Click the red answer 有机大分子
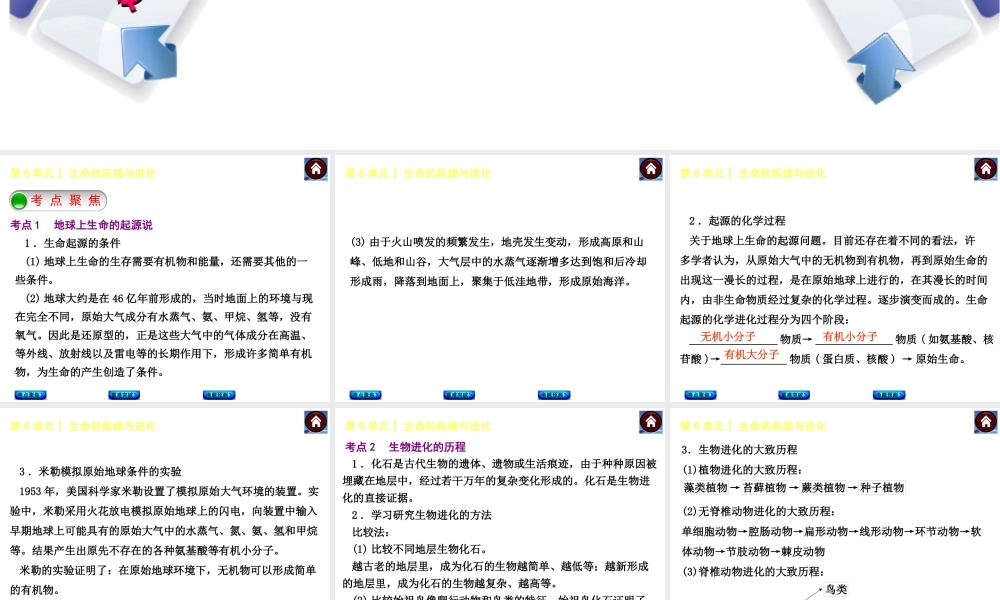This screenshot has height=600, width=1000. coord(751,355)
